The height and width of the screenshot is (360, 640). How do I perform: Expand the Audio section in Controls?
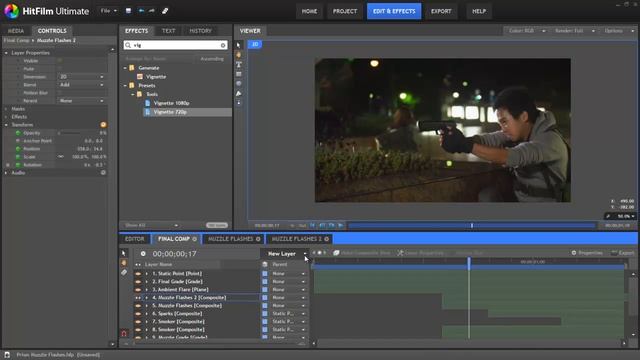coord(6,173)
